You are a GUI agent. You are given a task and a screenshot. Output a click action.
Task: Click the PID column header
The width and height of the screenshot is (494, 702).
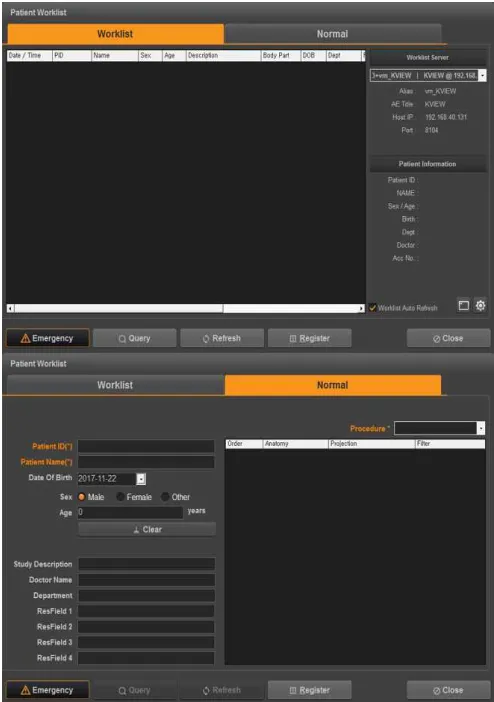click(72, 56)
